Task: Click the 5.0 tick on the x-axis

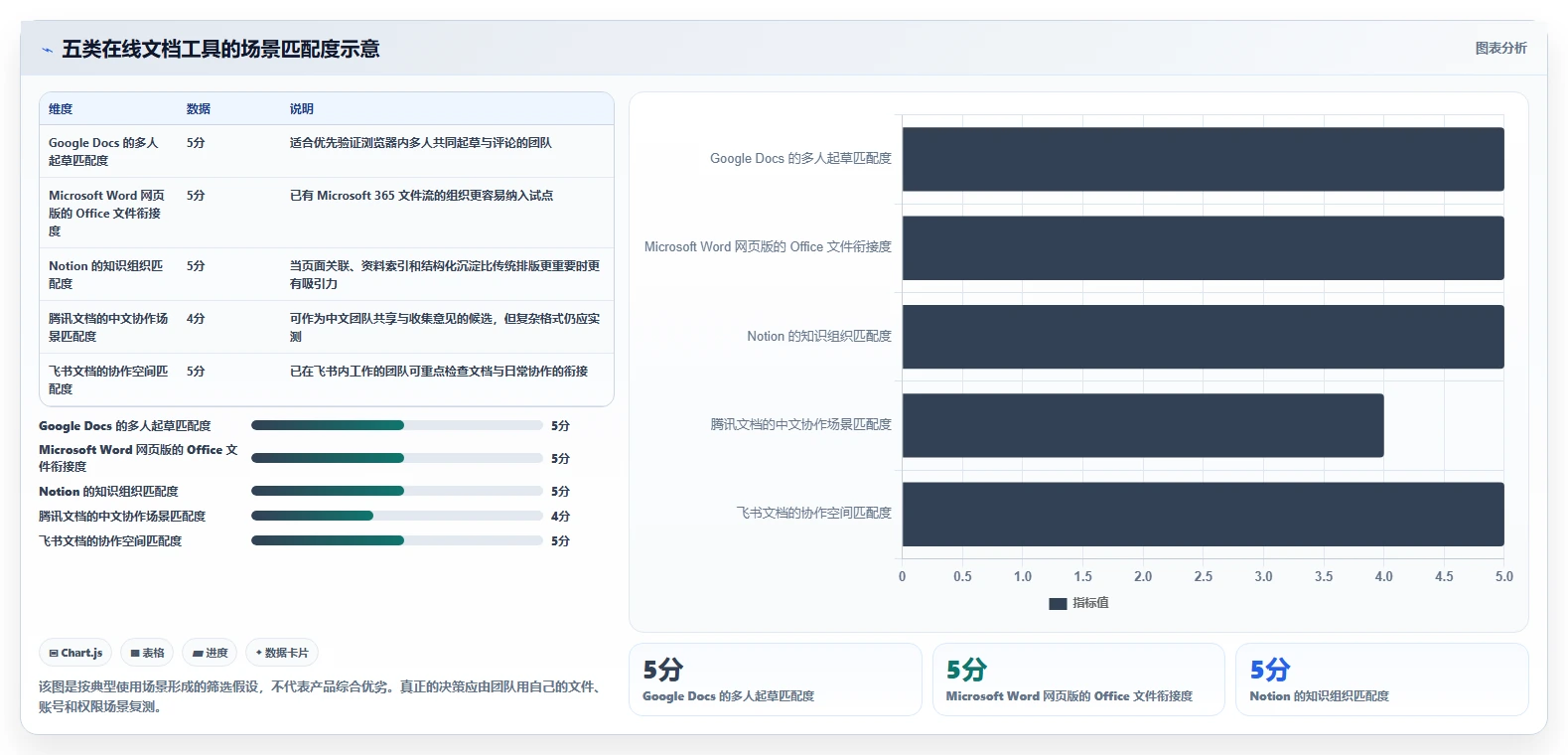Action: pos(1504,576)
